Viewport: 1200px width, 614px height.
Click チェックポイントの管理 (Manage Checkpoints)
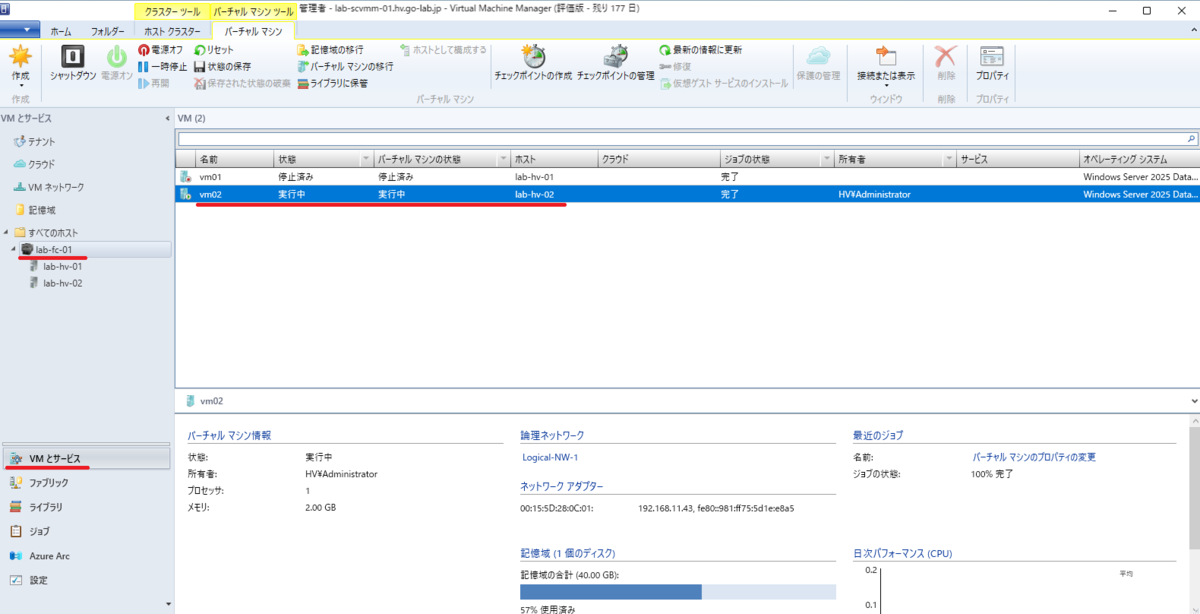click(x=615, y=63)
